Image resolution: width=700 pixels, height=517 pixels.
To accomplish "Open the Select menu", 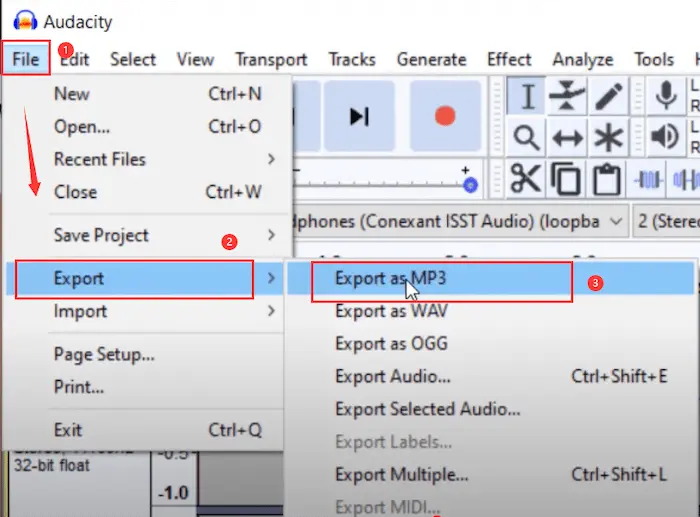I will [133, 59].
